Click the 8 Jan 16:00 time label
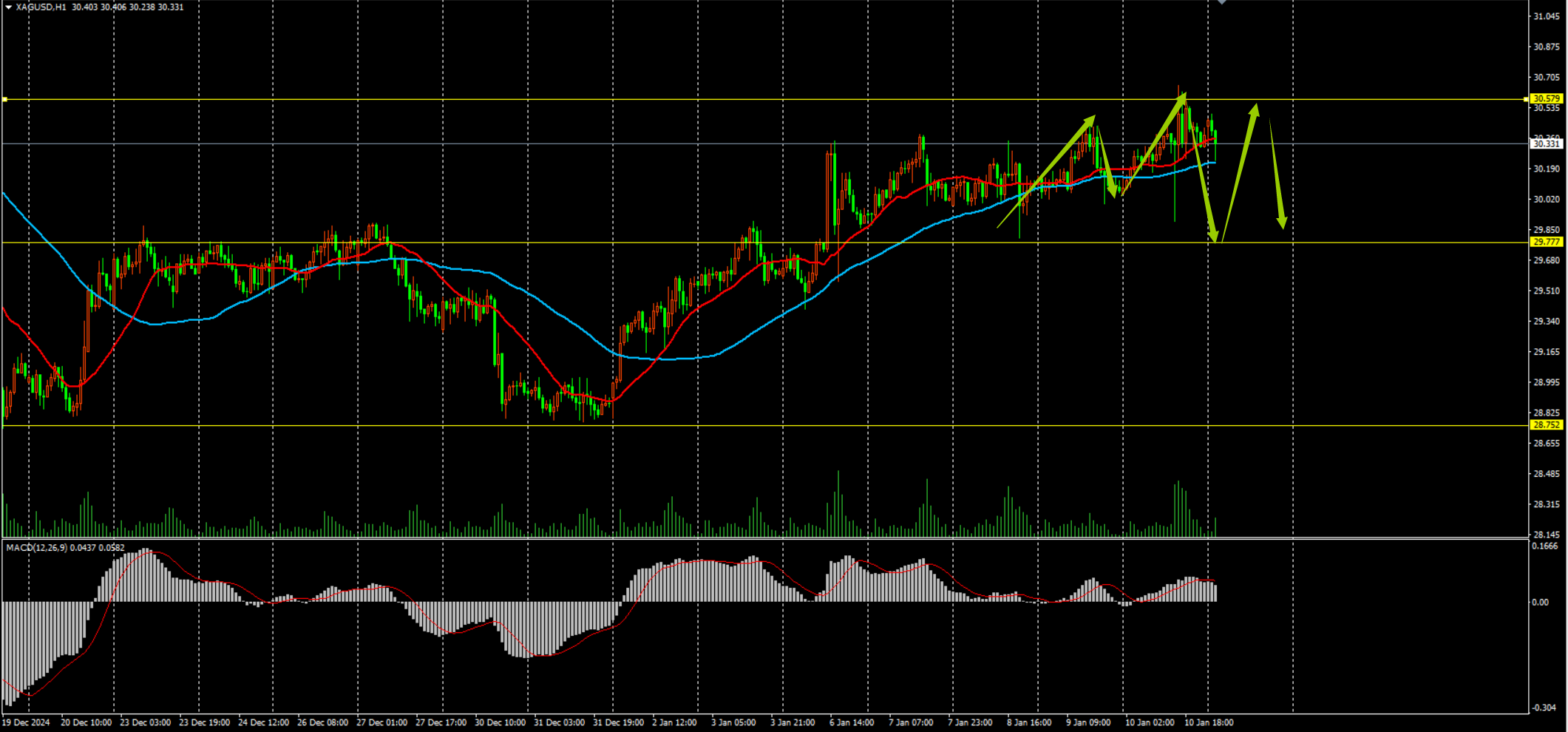This screenshot has height=732, width=1568. coord(1029,722)
